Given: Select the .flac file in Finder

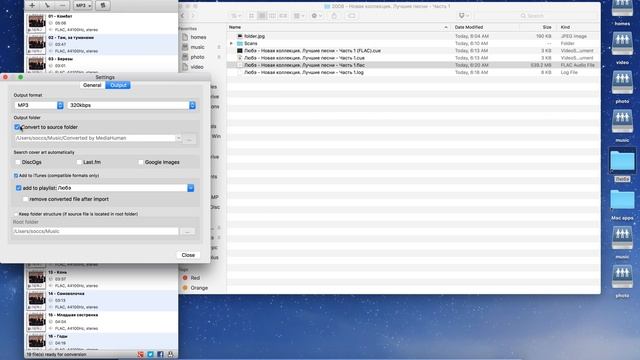Looking at the screenshot, I should [413, 65].
